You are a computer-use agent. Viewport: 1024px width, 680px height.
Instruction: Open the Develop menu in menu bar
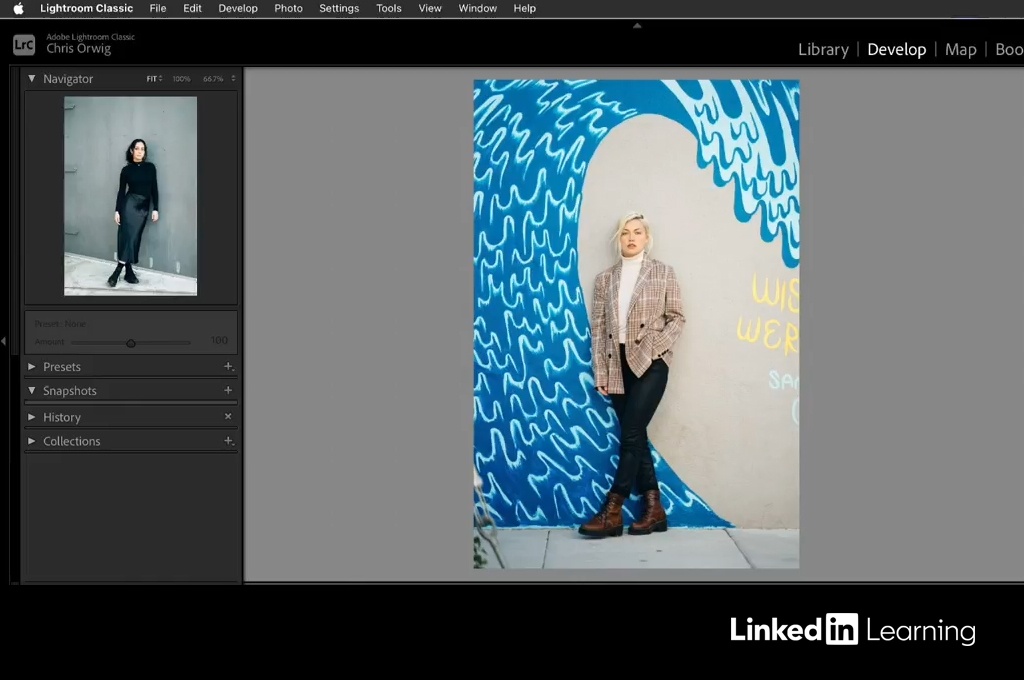tap(238, 8)
